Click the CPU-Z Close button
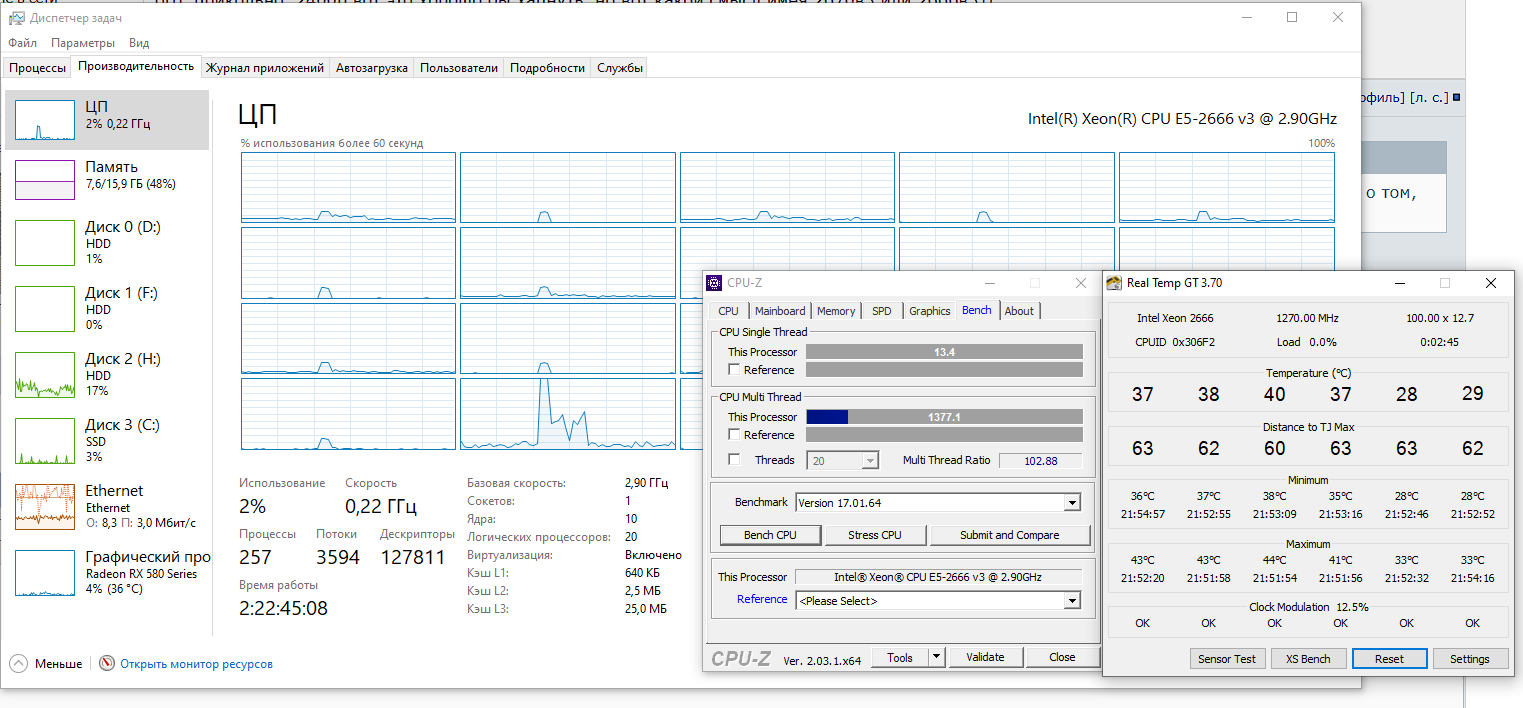 tap(1062, 657)
